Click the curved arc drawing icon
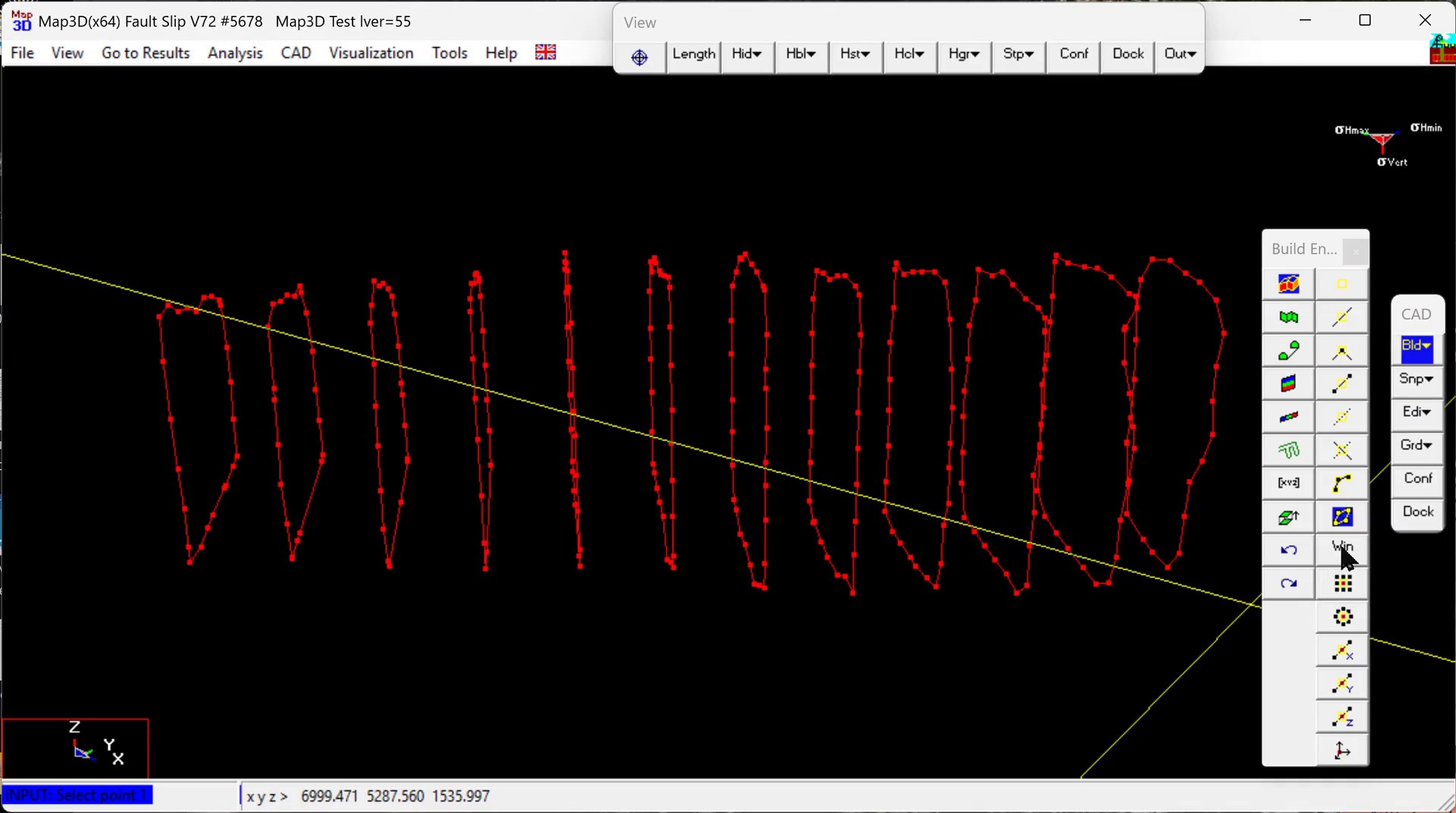This screenshot has width=1456, height=813. point(1342,483)
